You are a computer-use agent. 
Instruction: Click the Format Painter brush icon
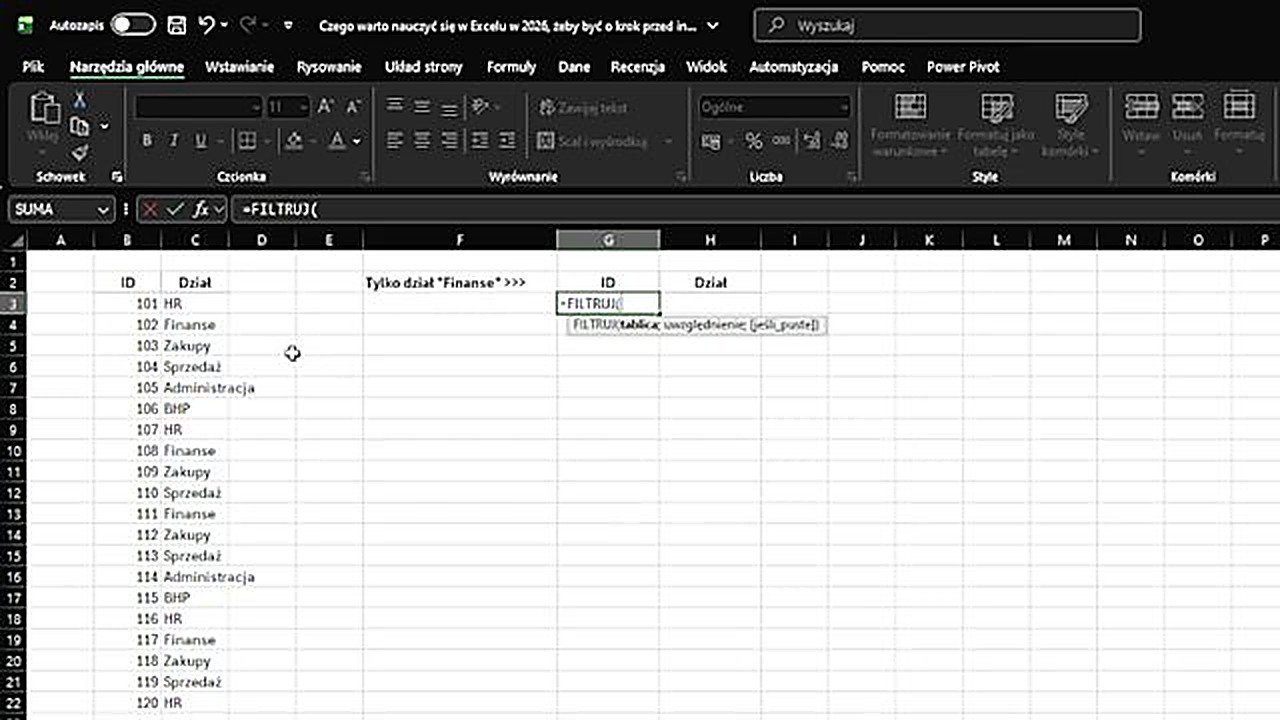click(x=79, y=152)
